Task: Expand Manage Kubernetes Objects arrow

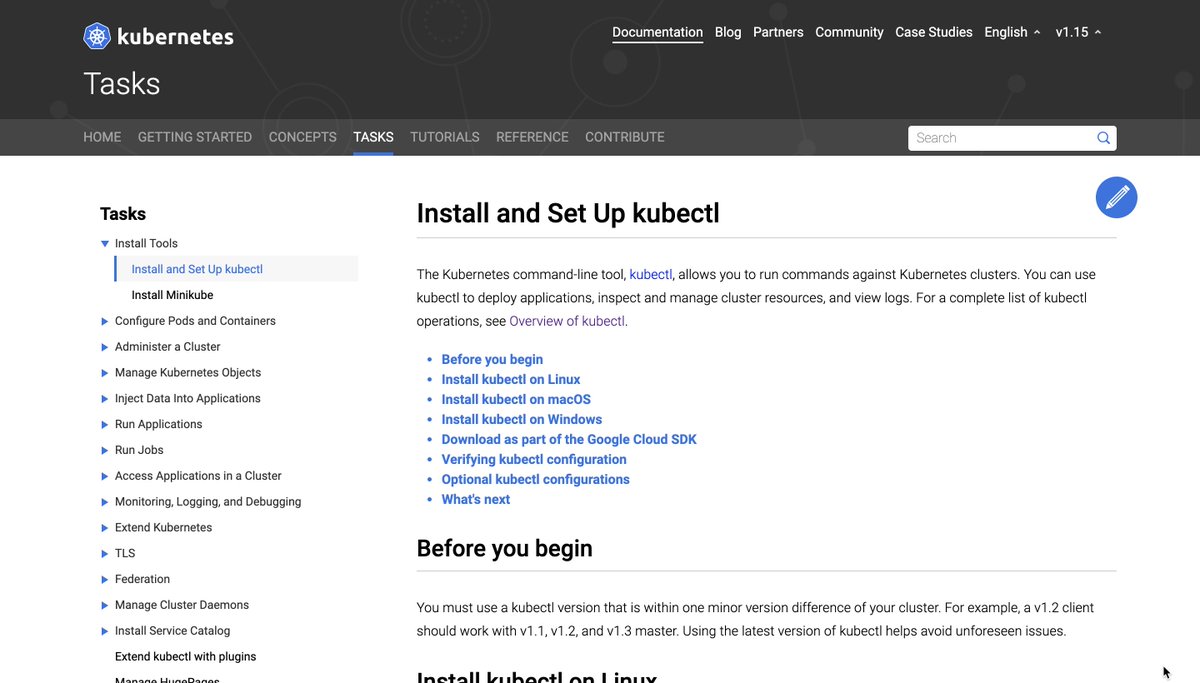Action: (105, 373)
